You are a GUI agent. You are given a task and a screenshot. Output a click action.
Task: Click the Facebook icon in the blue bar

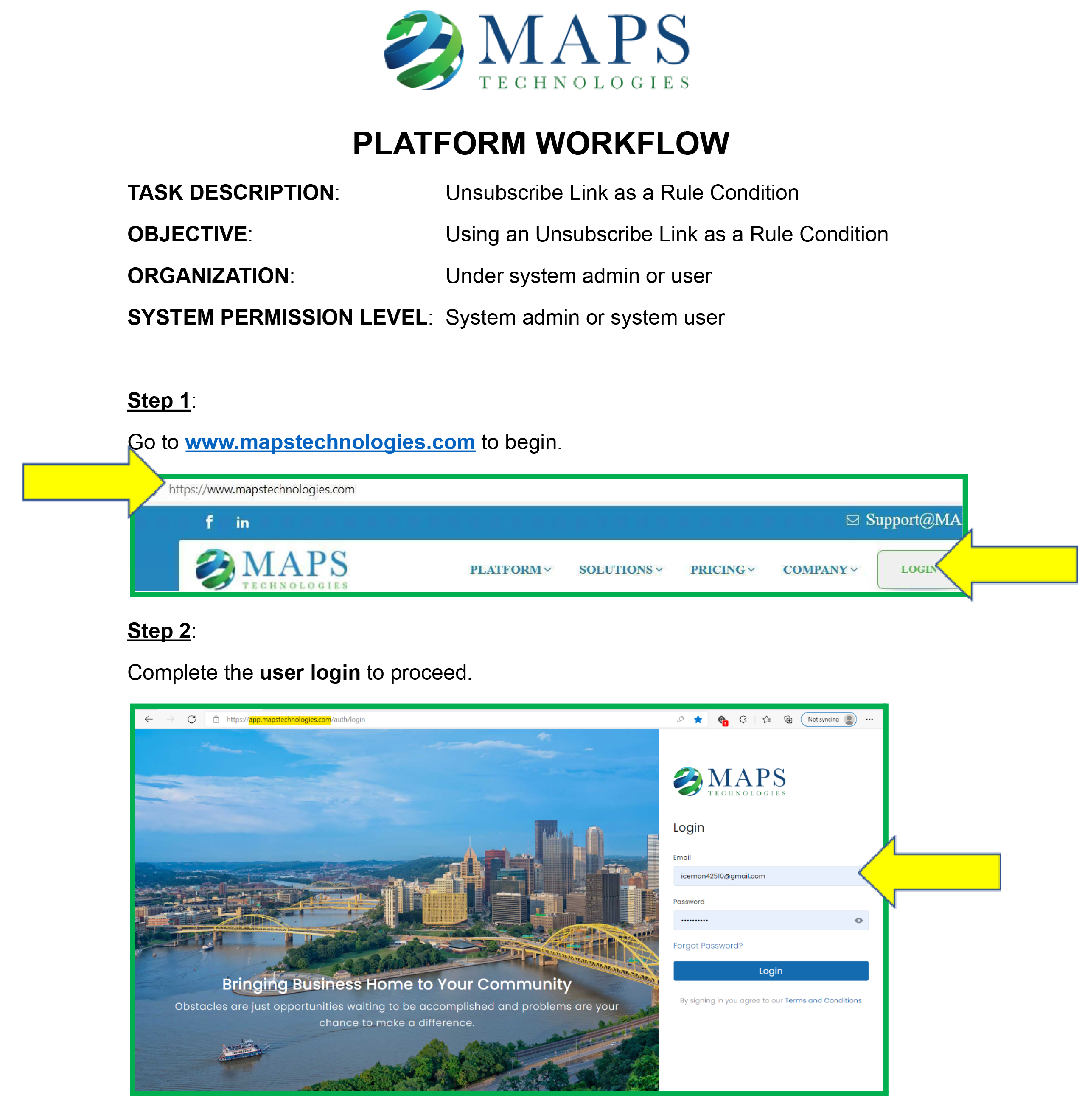coord(209,522)
